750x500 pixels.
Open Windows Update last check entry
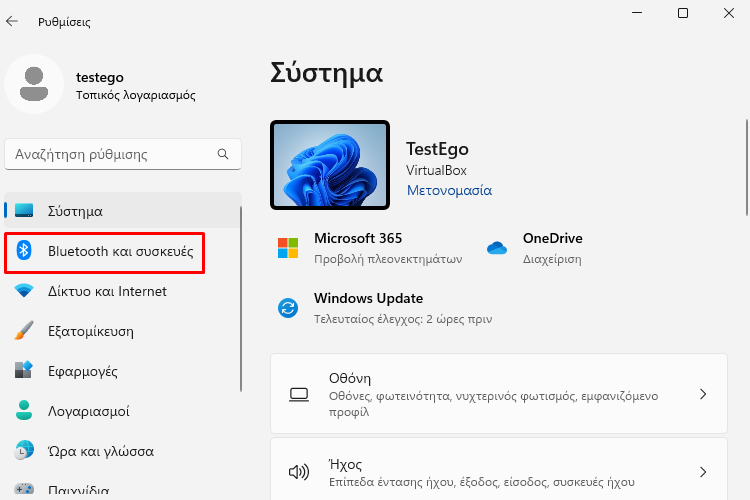385,308
